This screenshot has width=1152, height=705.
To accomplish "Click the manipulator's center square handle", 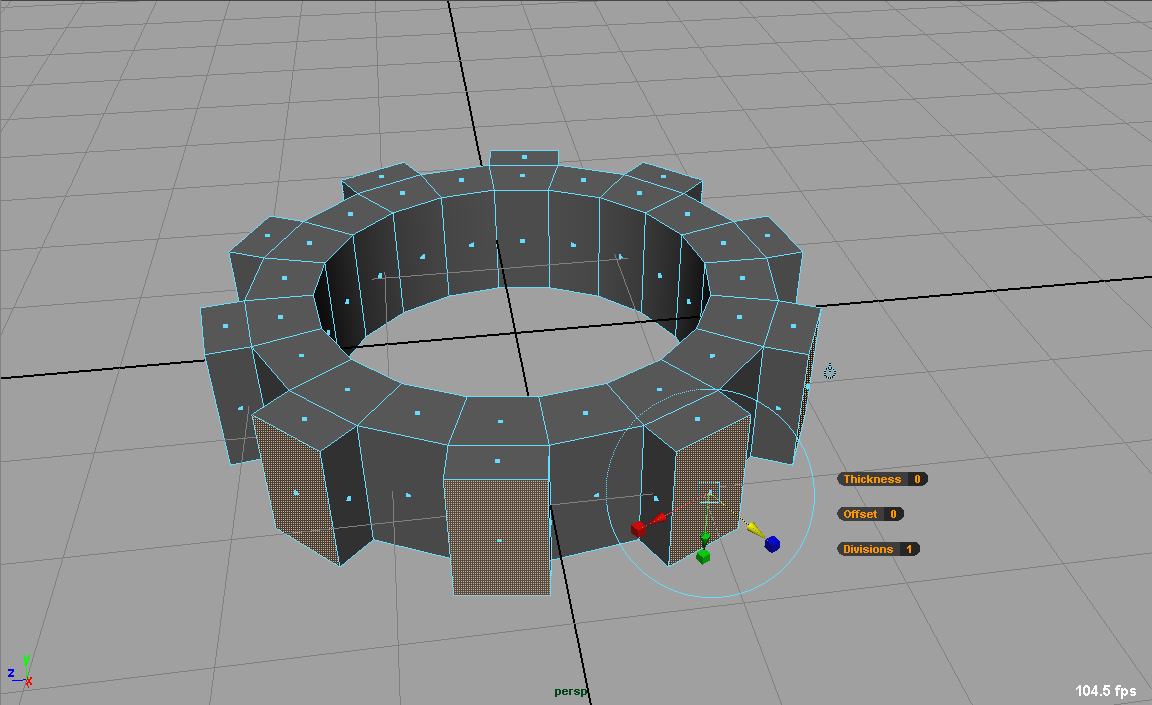I will click(709, 495).
